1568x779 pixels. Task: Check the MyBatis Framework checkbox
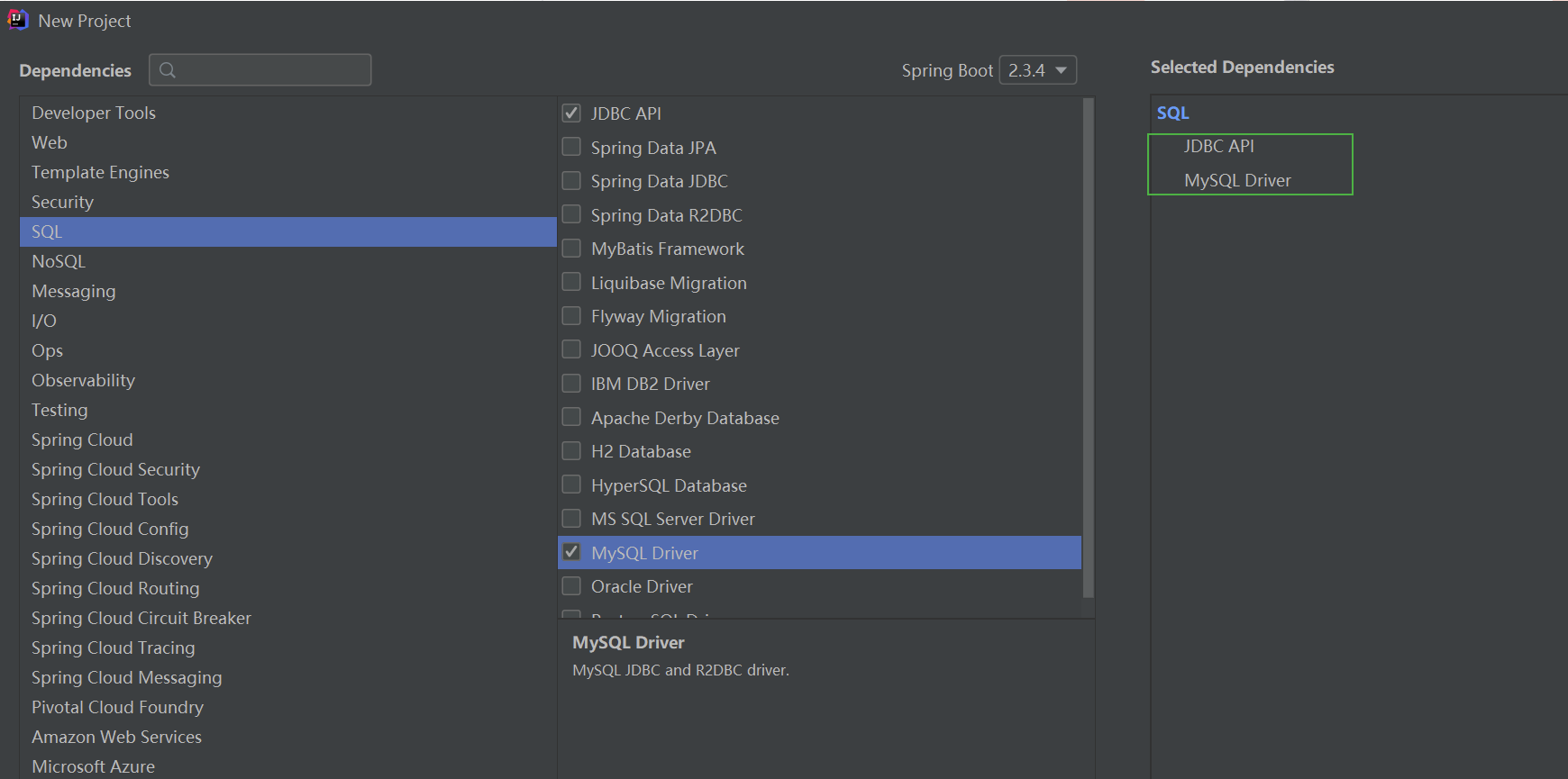point(571,248)
